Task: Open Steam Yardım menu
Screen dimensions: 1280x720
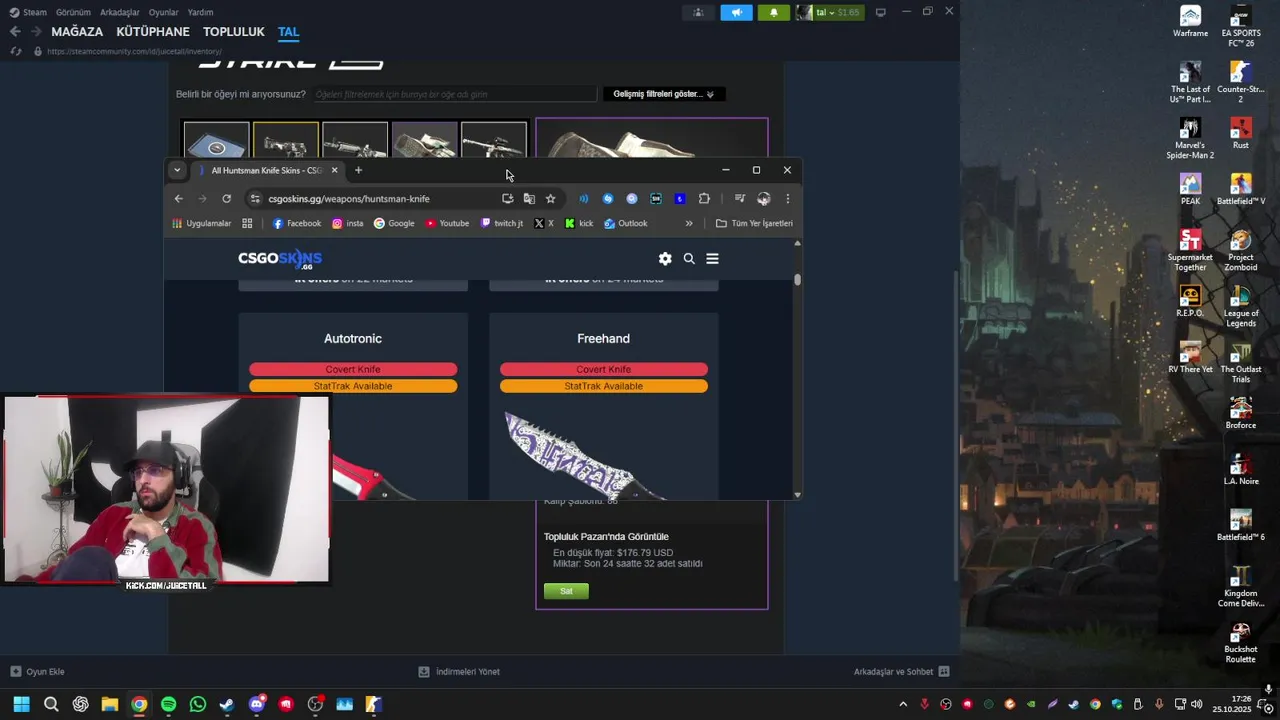Action: (x=200, y=12)
